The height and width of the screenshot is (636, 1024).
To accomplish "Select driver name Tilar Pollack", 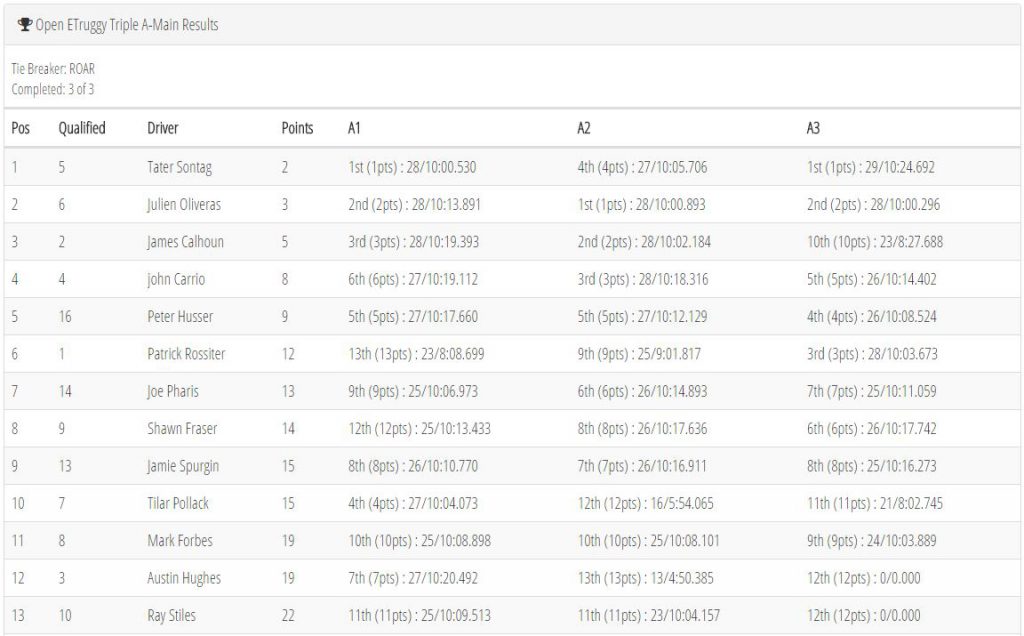I will (x=178, y=503).
